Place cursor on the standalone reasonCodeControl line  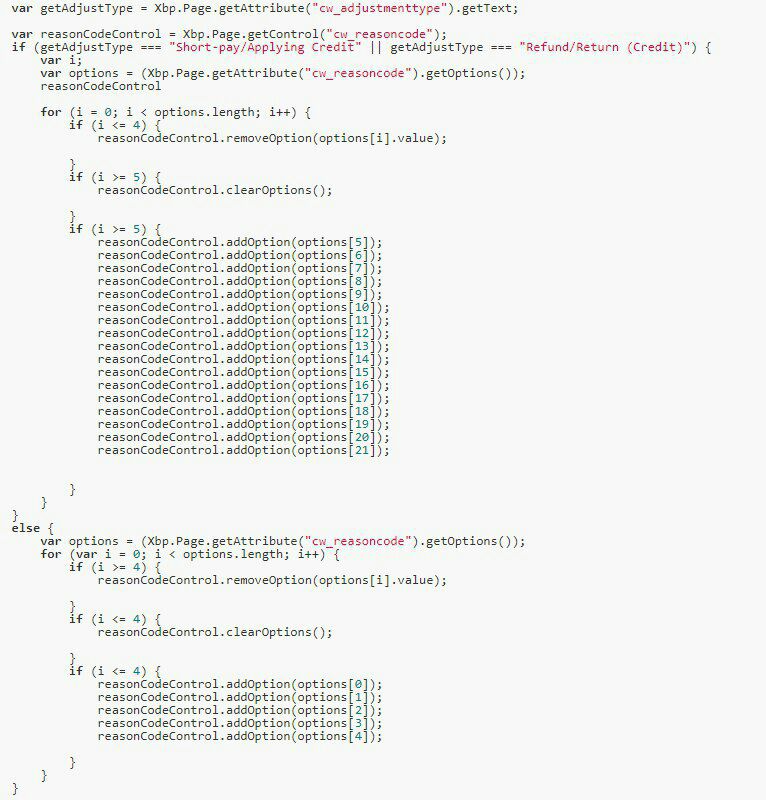coord(101,86)
